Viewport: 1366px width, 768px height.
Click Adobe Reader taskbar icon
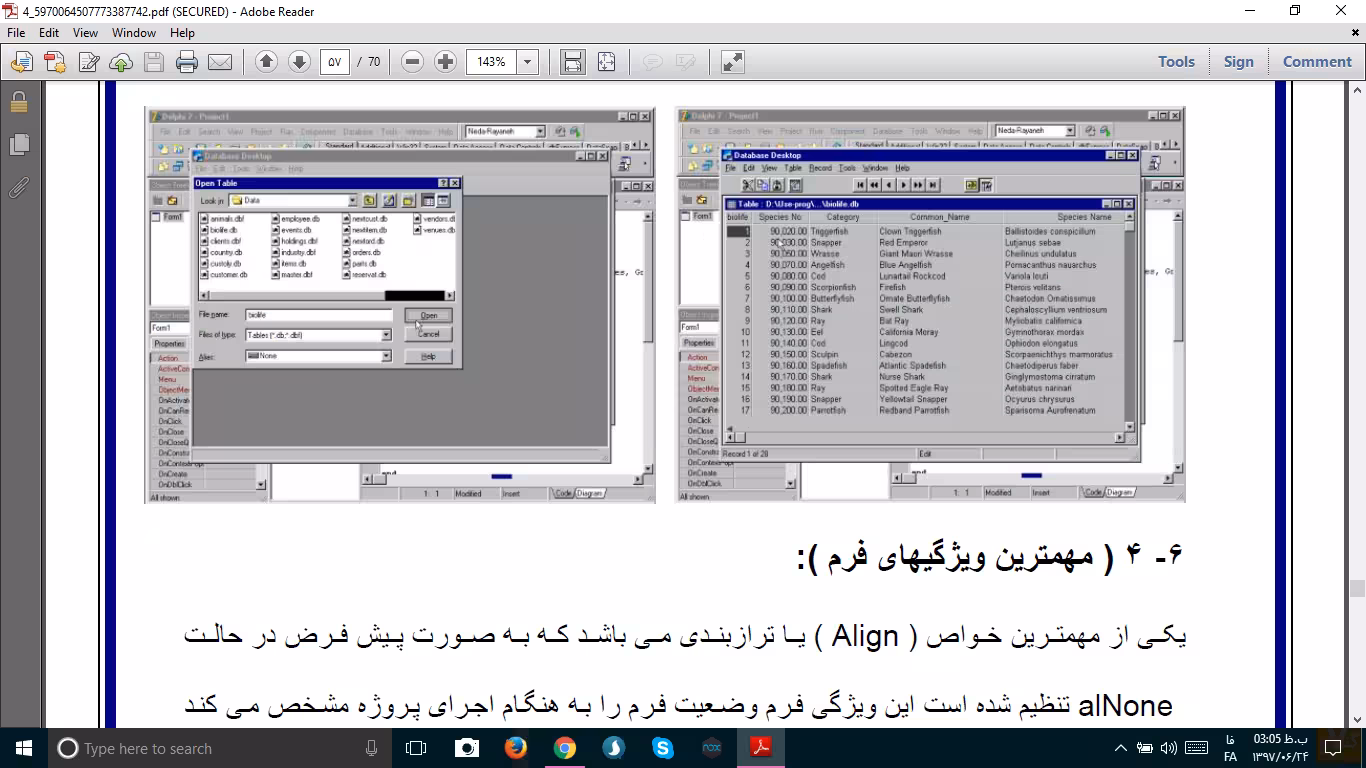761,748
